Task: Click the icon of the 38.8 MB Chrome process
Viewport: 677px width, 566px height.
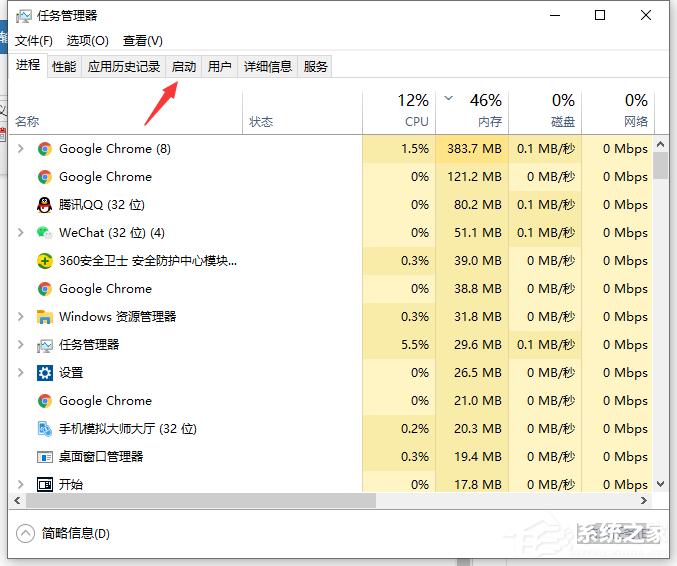Action: [x=44, y=289]
